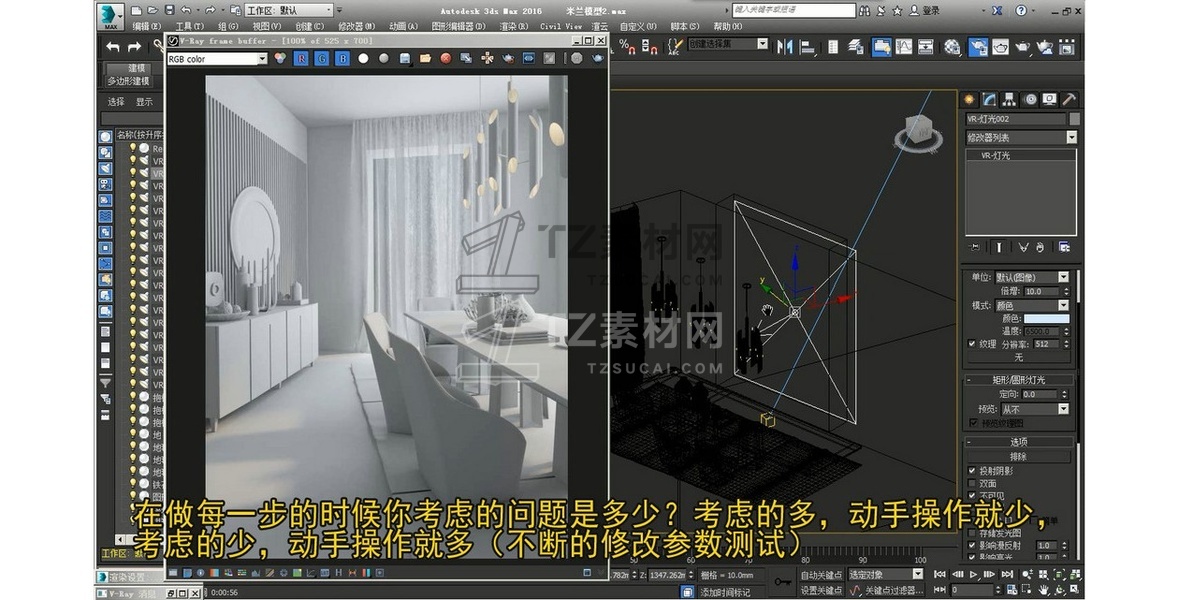Open the Curve Editor icon

pyautogui.click(x=903, y=47)
